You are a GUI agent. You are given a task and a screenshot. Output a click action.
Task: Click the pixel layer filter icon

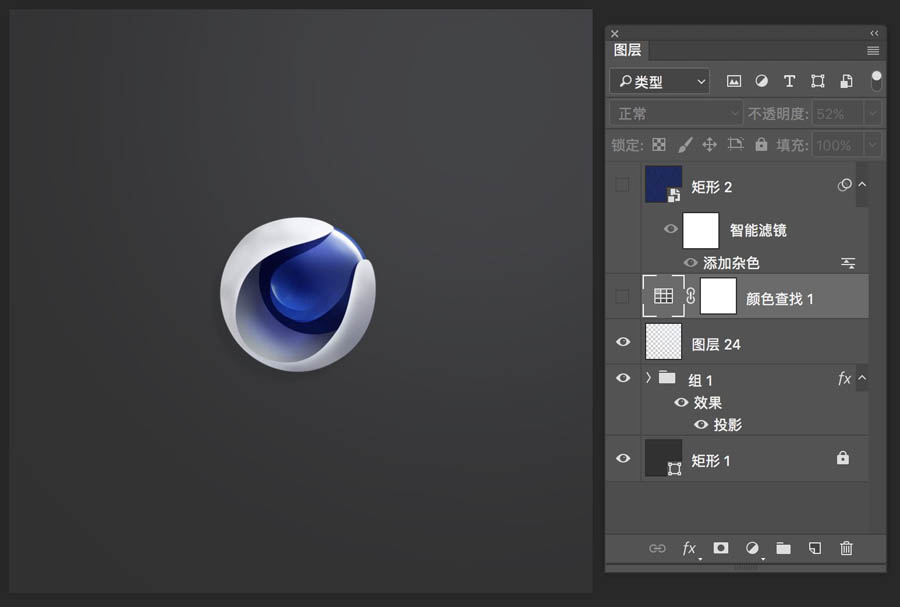pos(734,81)
